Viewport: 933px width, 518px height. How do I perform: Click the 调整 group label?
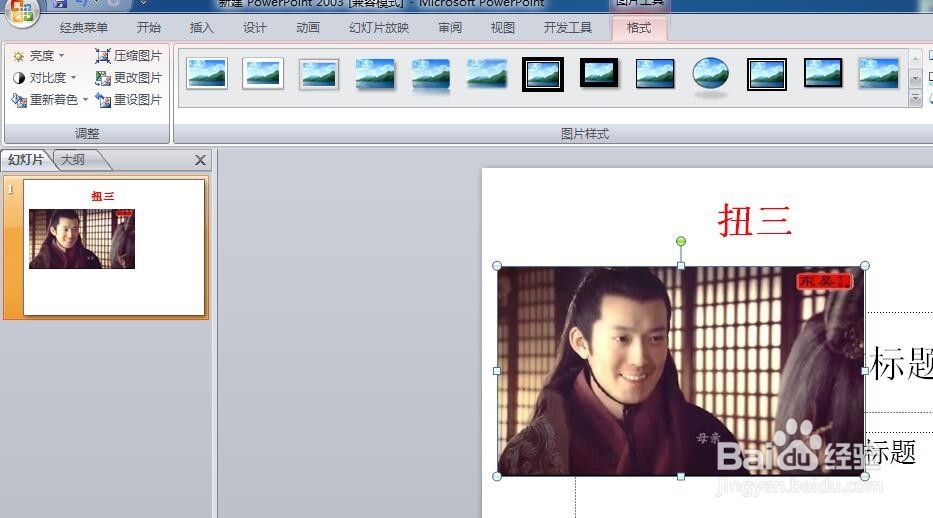pos(87,134)
